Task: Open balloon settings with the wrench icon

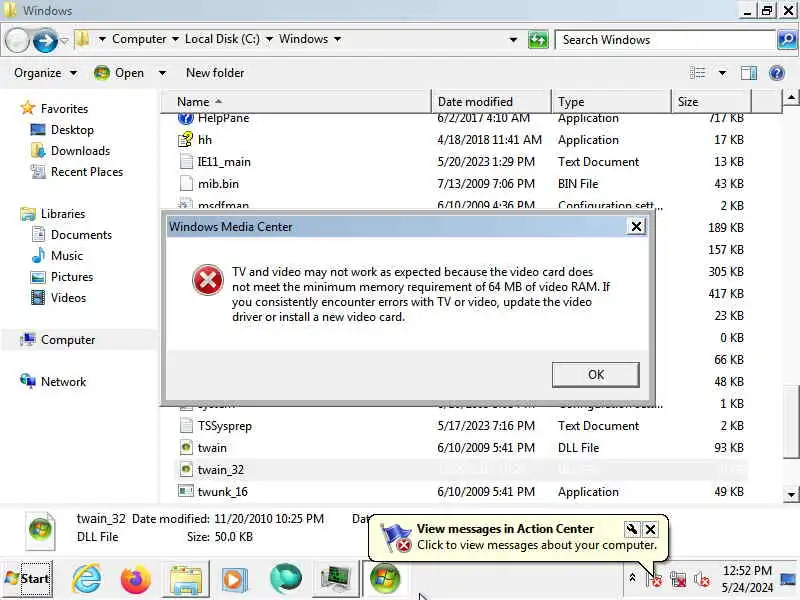Action: click(x=631, y=529)
